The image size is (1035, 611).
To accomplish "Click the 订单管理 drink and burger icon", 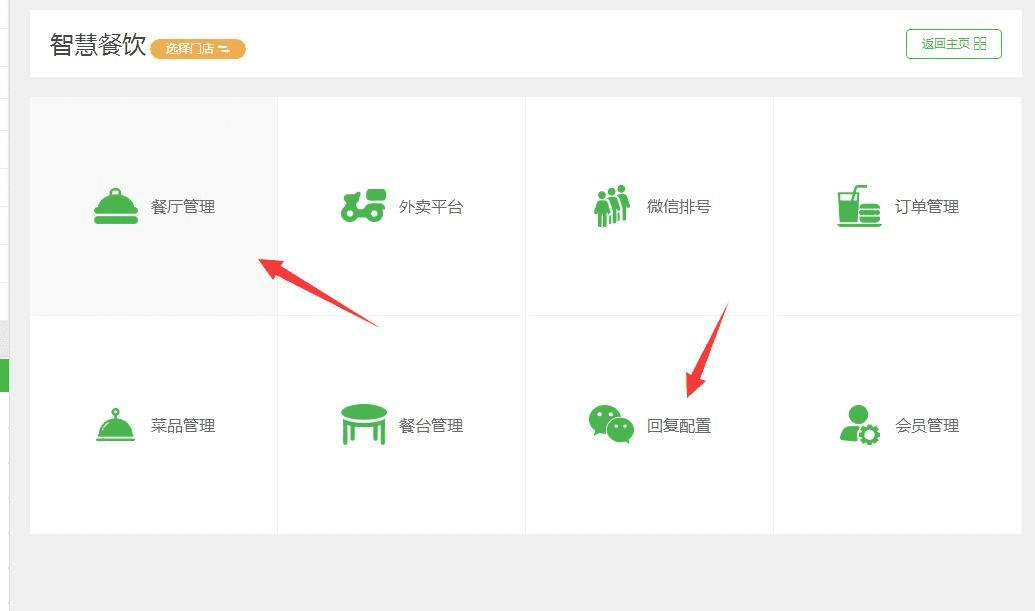I will 859,206.
